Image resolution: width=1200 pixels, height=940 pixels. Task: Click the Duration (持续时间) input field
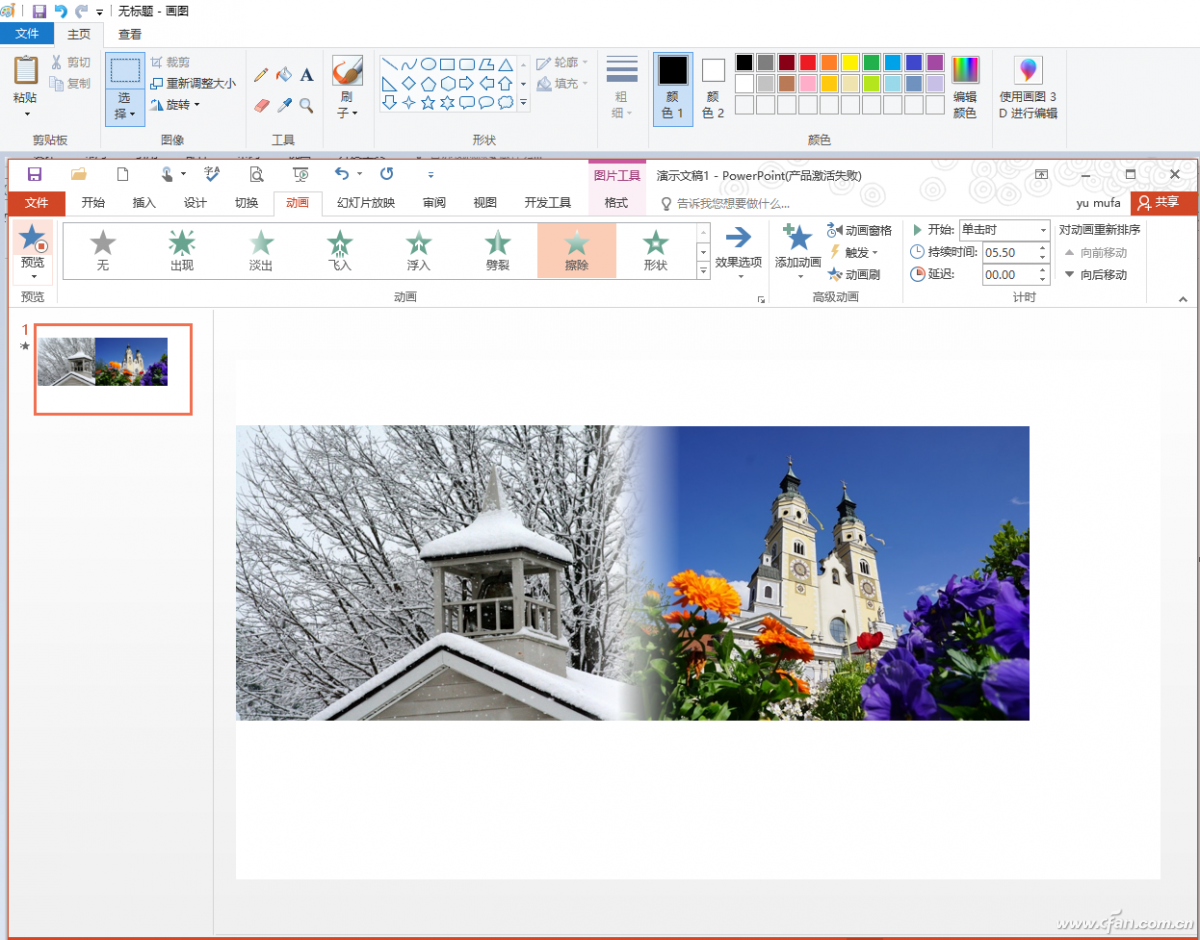pyautogui.click(x=1015, y=252)
